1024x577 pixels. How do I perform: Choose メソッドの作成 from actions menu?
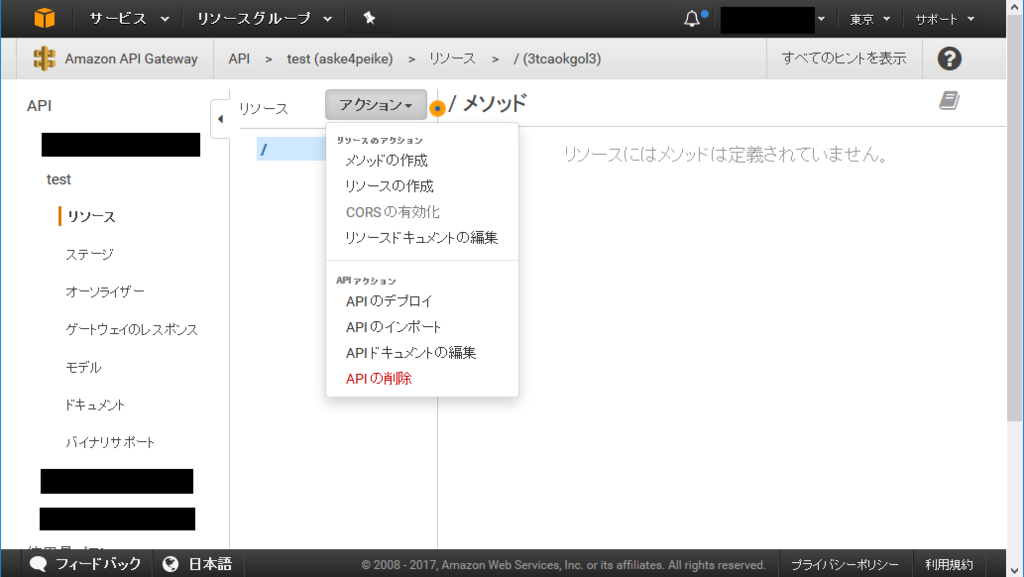click(386, 161)
